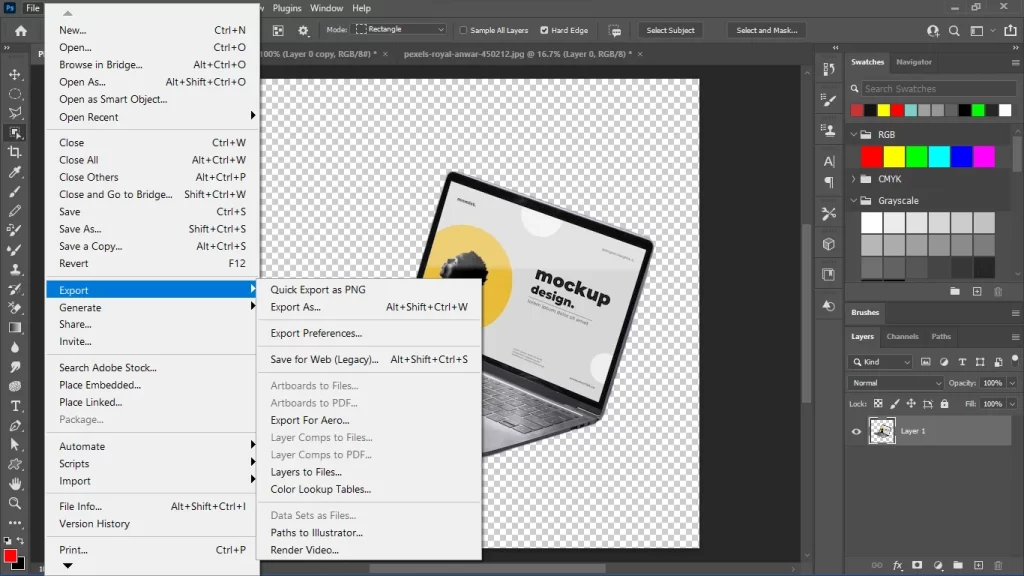Click the Select Subject button

click(x=669, y=30)
